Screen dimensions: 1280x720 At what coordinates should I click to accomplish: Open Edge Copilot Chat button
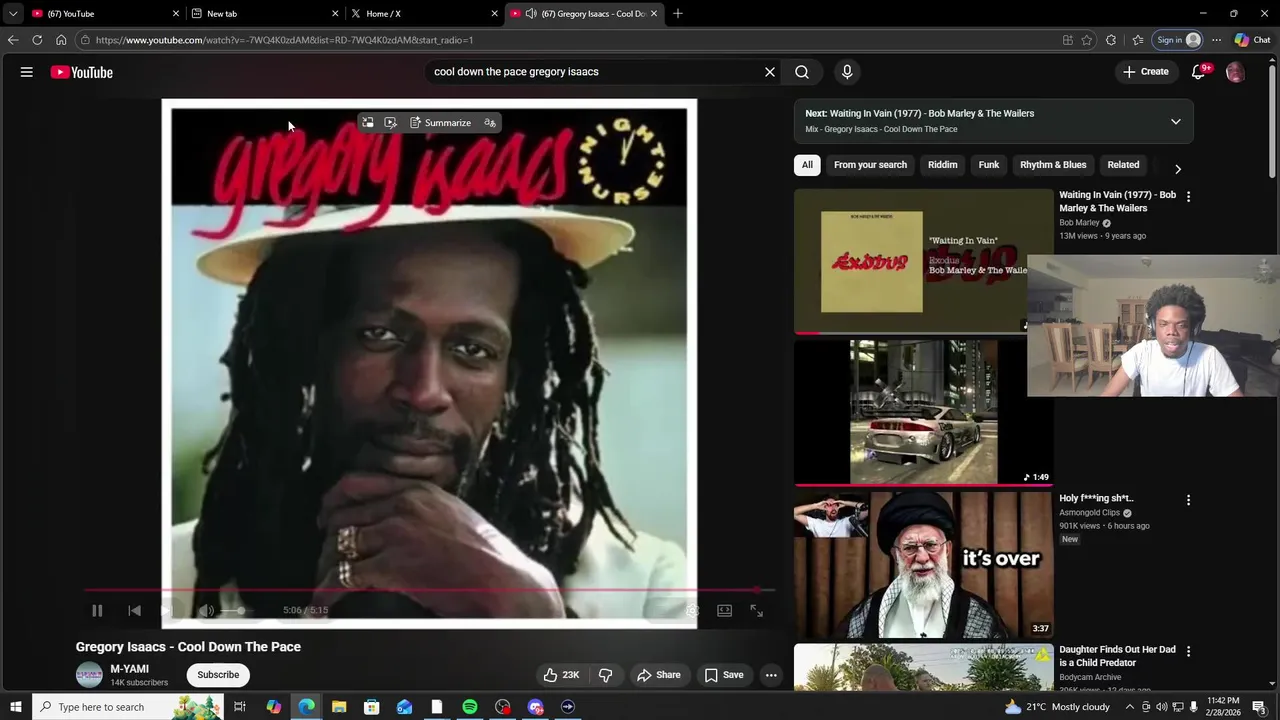(x=1251, y=40)
